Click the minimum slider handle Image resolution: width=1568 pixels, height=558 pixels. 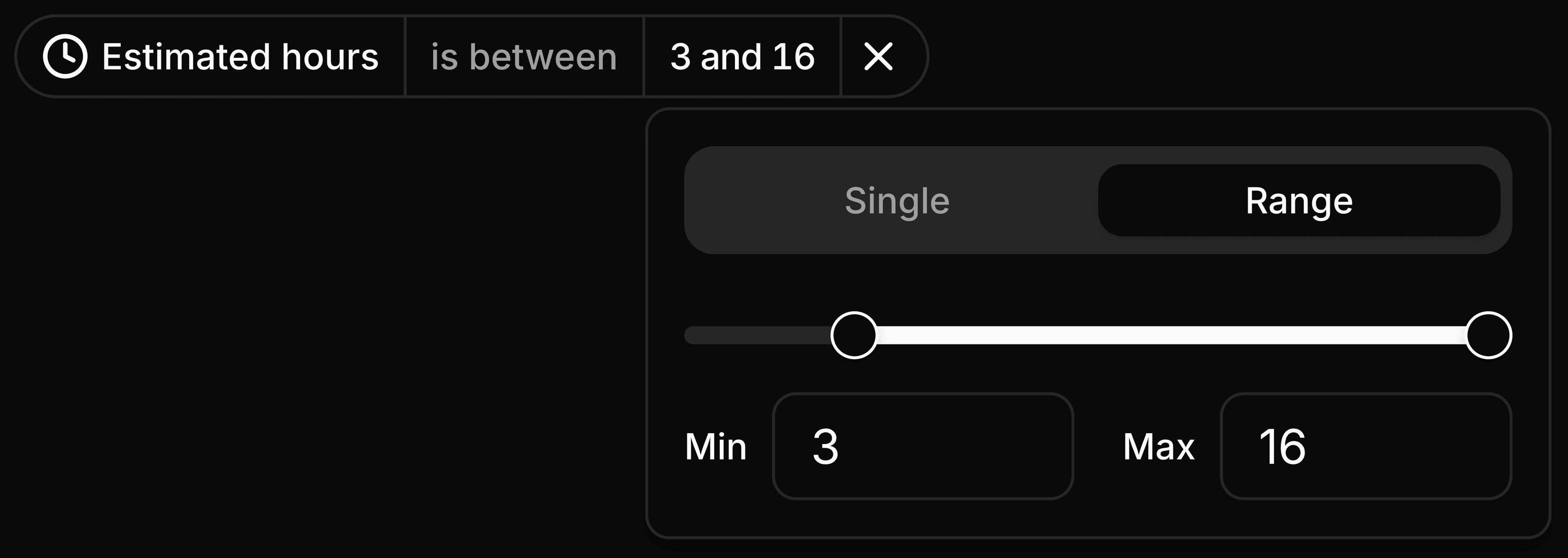click(x=853, y=335)
